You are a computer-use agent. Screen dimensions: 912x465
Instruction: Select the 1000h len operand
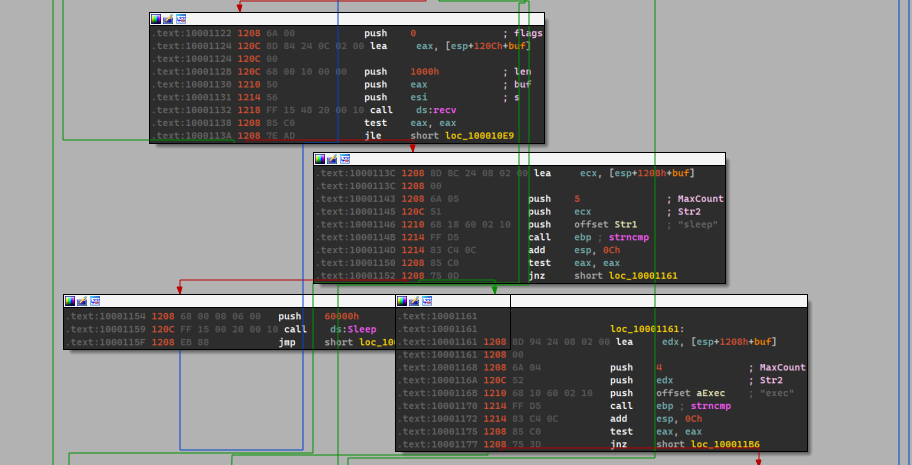point(424,72)
